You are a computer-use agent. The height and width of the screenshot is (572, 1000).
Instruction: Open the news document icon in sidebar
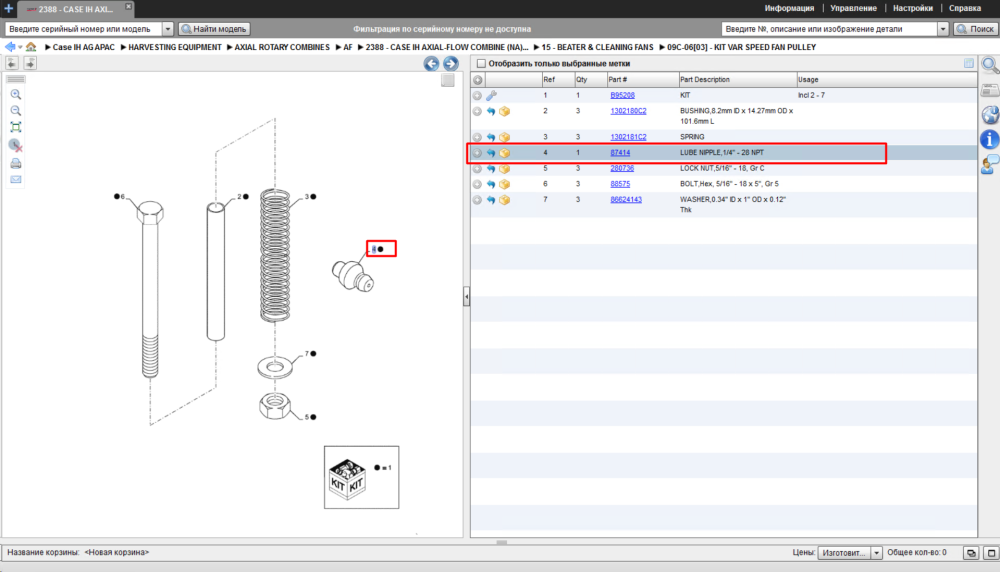(x=989, y=91)
